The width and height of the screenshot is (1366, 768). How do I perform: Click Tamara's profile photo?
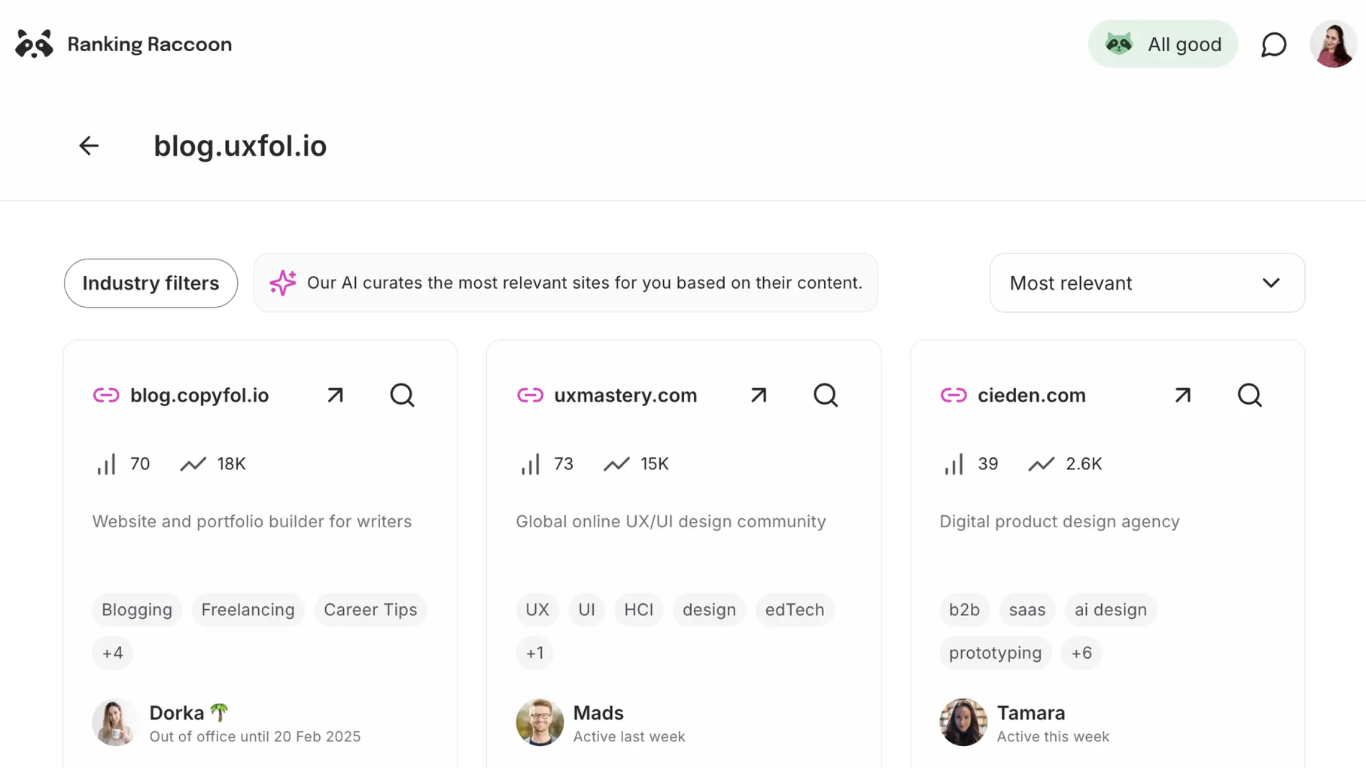tap(963, 722)
